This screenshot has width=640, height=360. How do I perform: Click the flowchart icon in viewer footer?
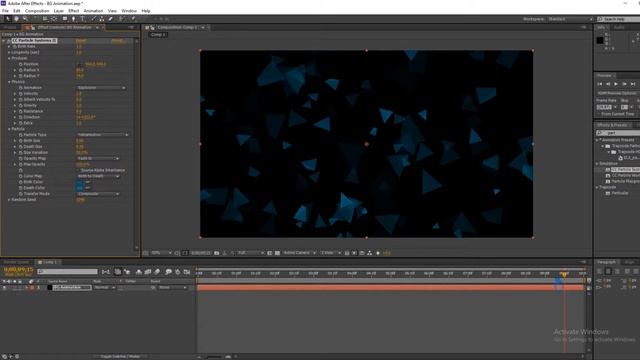pos(369,253)
